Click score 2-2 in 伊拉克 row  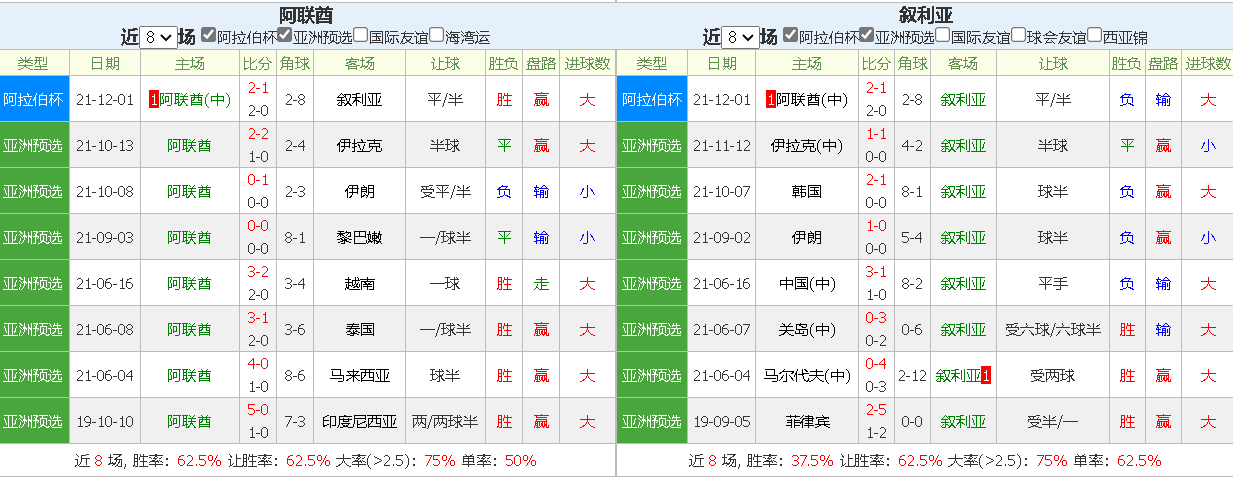click(x=258, y=134)
